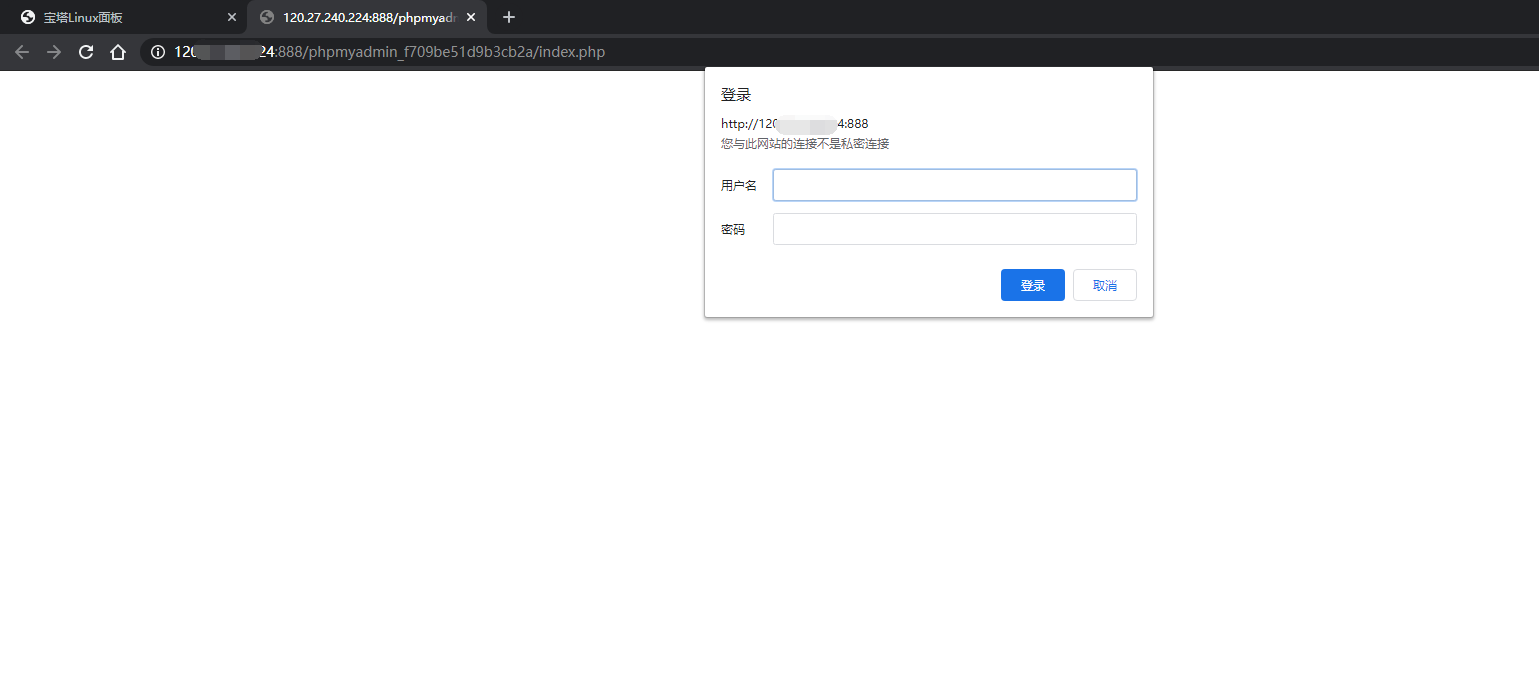Cancel the login dialog with 取消
Screen dimensions: 1539x684
coord(1104,285)
